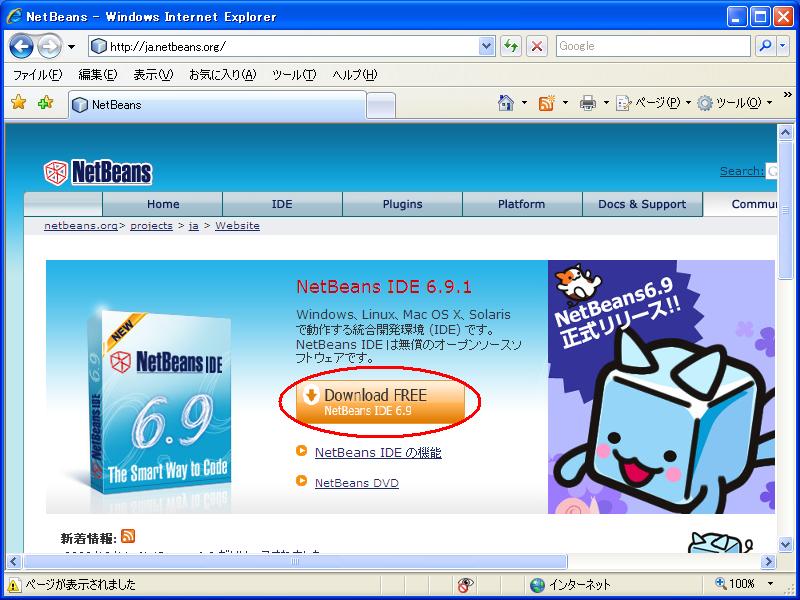Click the privacy report eye icon
The height and width of the screenshot is (600, 800).
click(465, 584)
